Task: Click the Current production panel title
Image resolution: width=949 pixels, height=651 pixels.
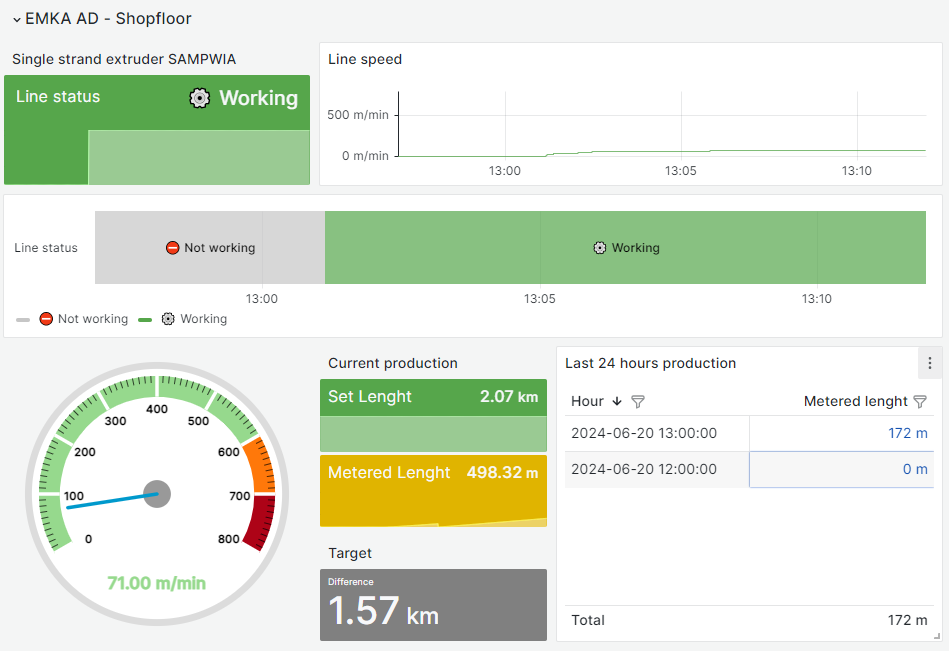Action: click(x=393, y=363)
